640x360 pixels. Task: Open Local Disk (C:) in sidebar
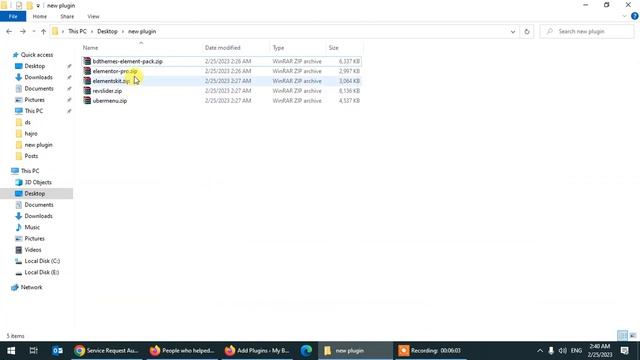point(42,261)
